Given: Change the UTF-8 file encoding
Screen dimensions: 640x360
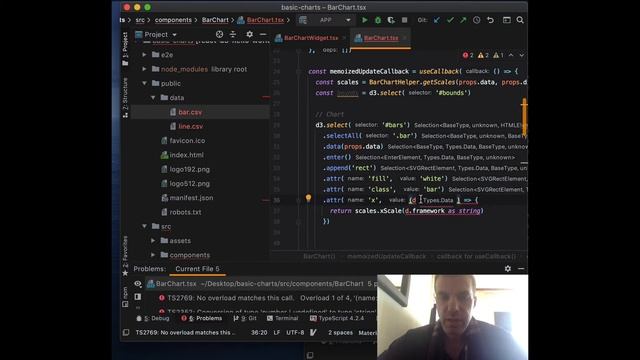Looking at the screenshot, I should pyautogui.click(x=295, y=333).
